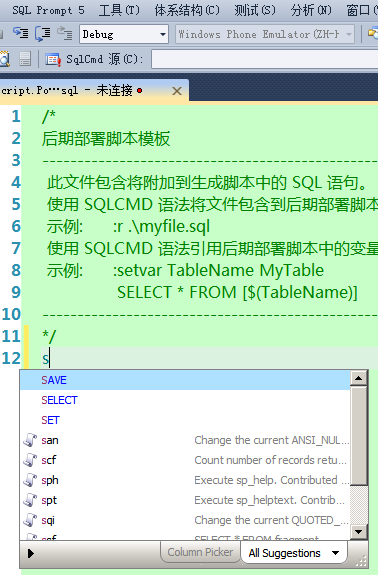Close the Script.Po...sql document tab
The height and width of the screenshot is (575, 378).
pos(177,91)
